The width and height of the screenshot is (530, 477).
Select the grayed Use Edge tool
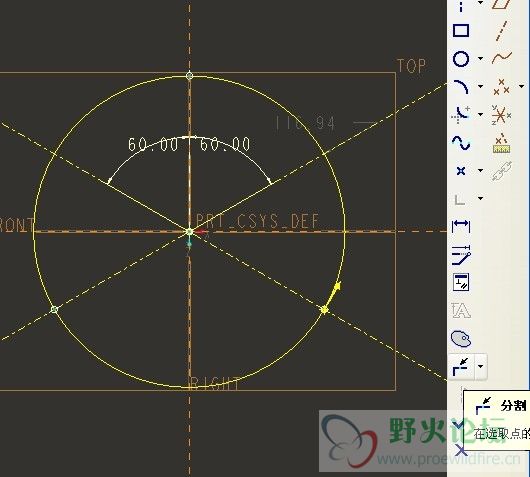click(459, 199)
